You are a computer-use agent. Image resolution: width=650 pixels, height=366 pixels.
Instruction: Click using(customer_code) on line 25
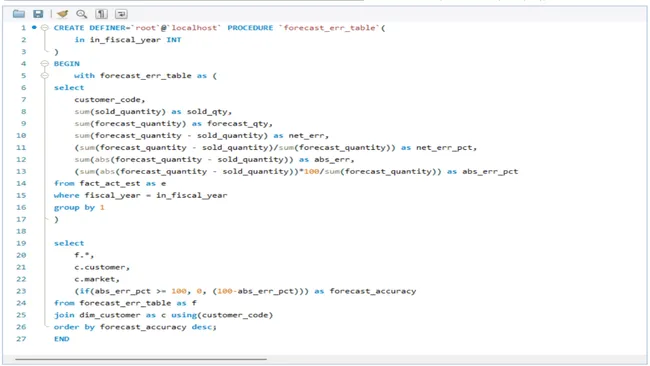[222, 315]
